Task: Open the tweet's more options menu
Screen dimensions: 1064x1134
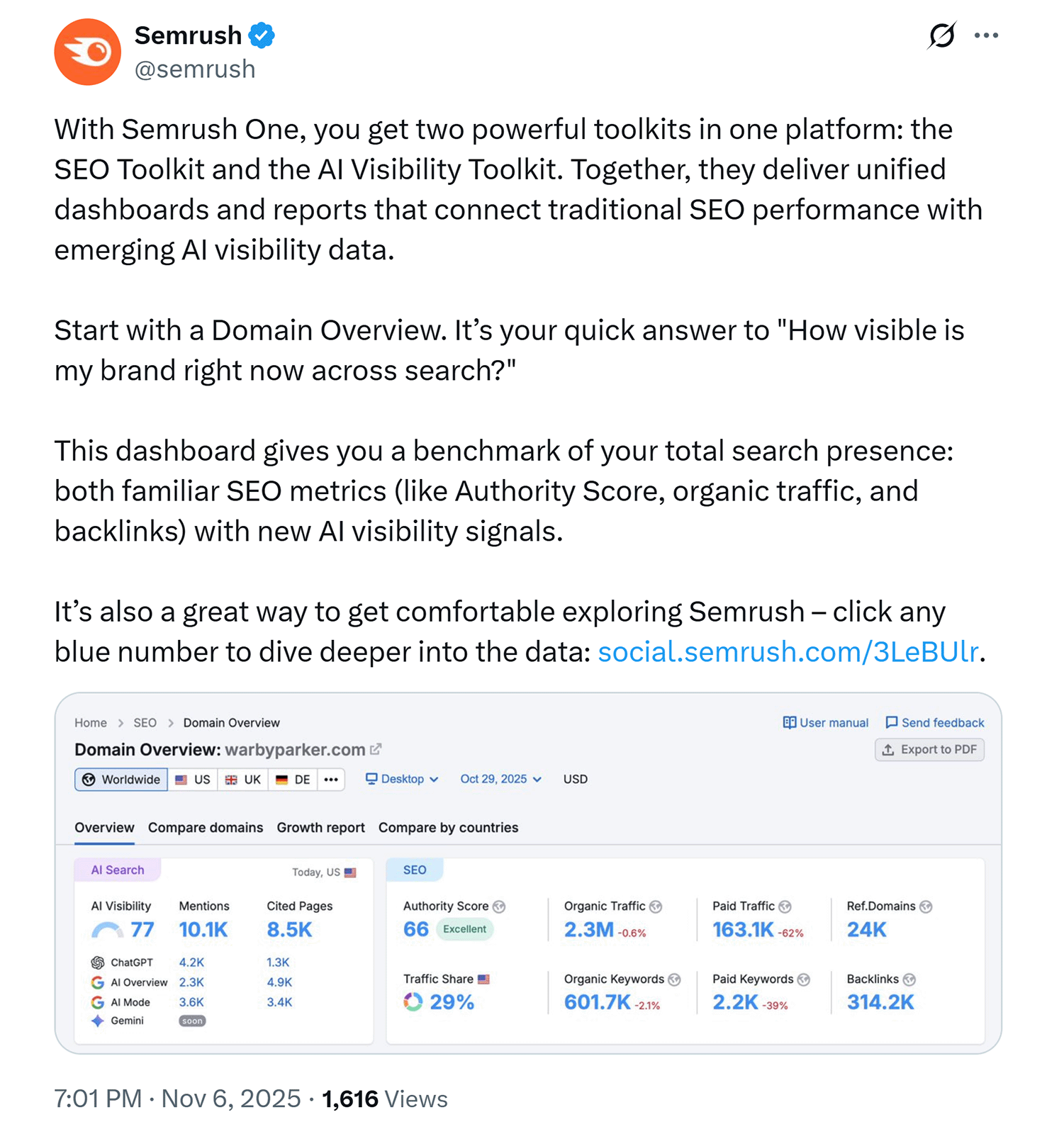Action: [987, 34]
